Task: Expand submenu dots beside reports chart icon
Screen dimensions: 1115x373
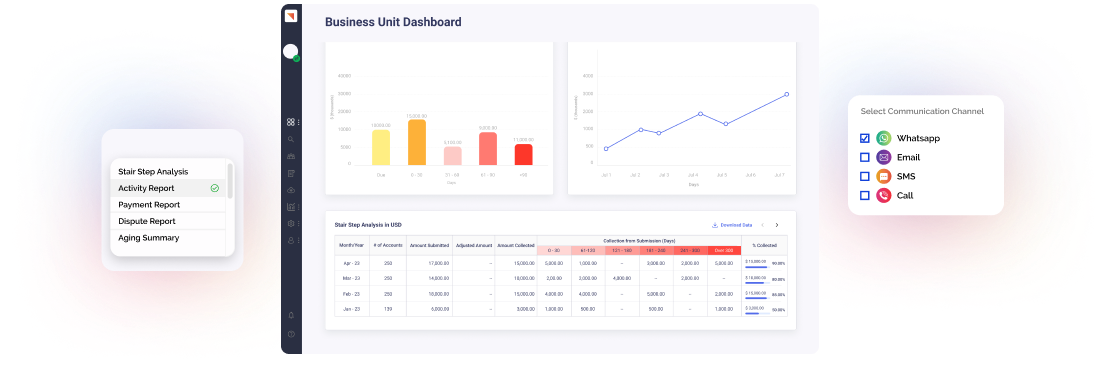Action: pos(298,207)
